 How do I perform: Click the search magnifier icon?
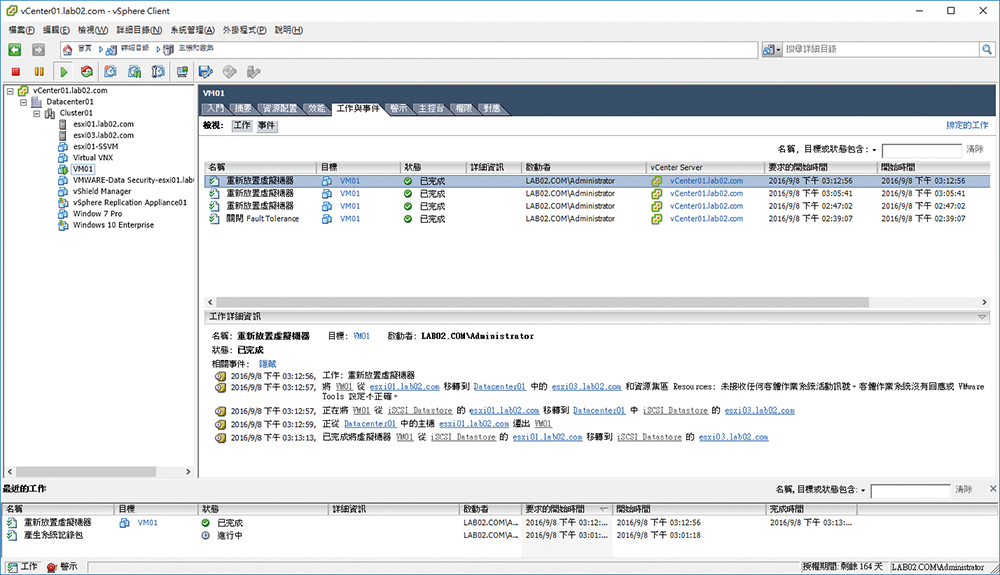[x=987, y=49]
